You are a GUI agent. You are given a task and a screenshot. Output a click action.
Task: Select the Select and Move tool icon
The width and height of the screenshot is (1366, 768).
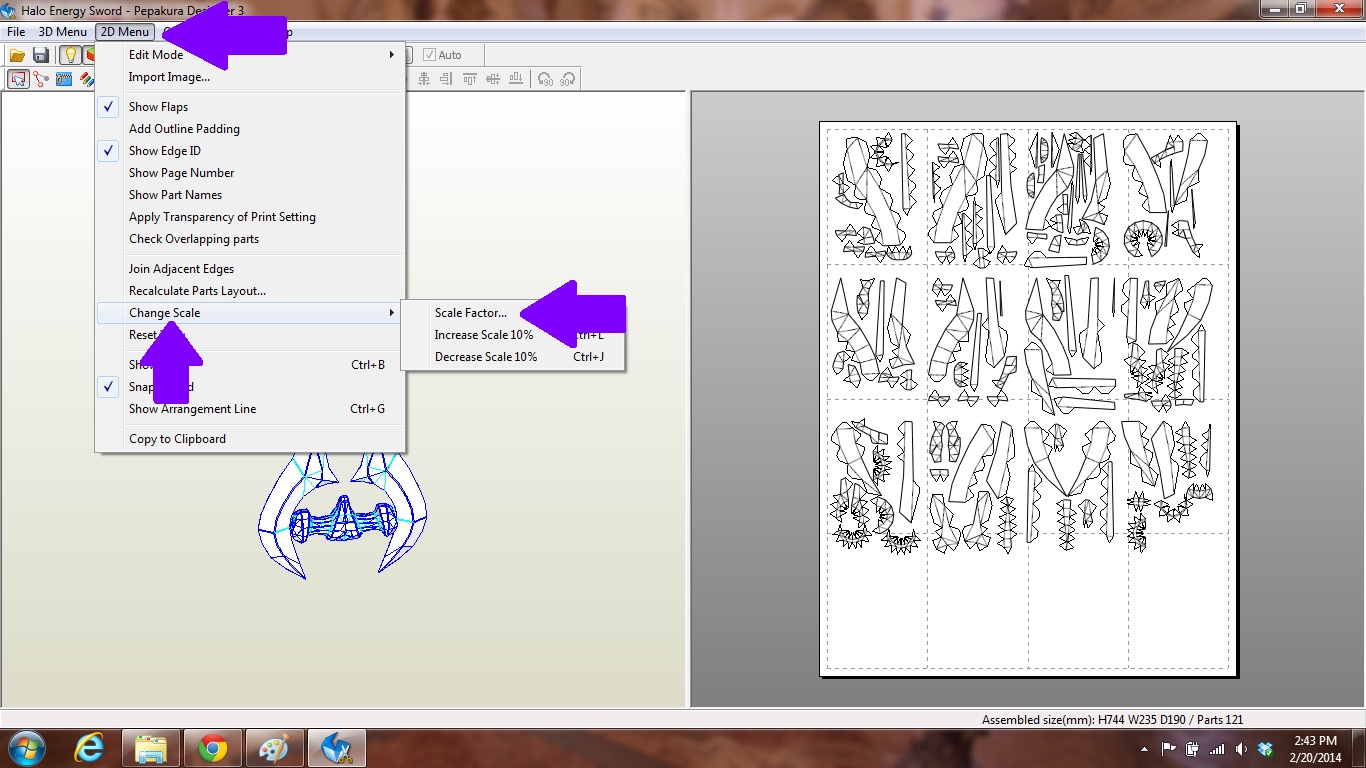[18, 79]
